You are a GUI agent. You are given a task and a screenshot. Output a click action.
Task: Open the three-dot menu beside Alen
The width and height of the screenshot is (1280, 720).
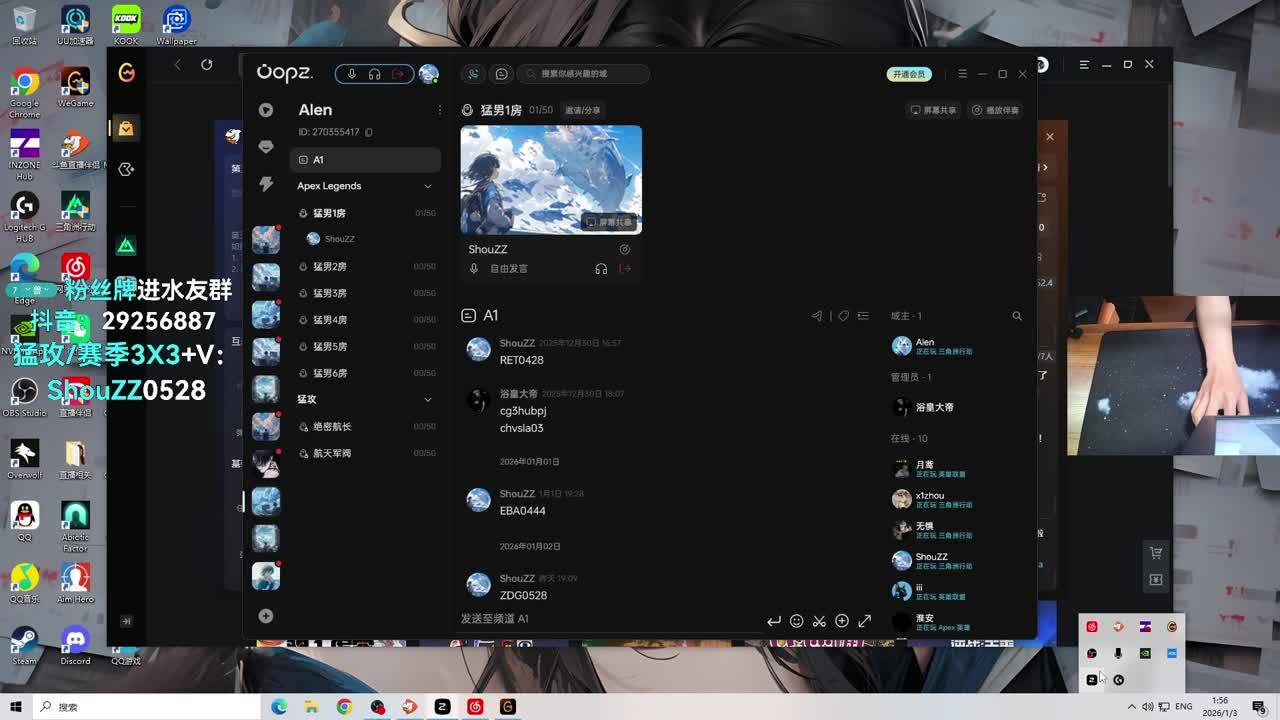tap(439, 110)
